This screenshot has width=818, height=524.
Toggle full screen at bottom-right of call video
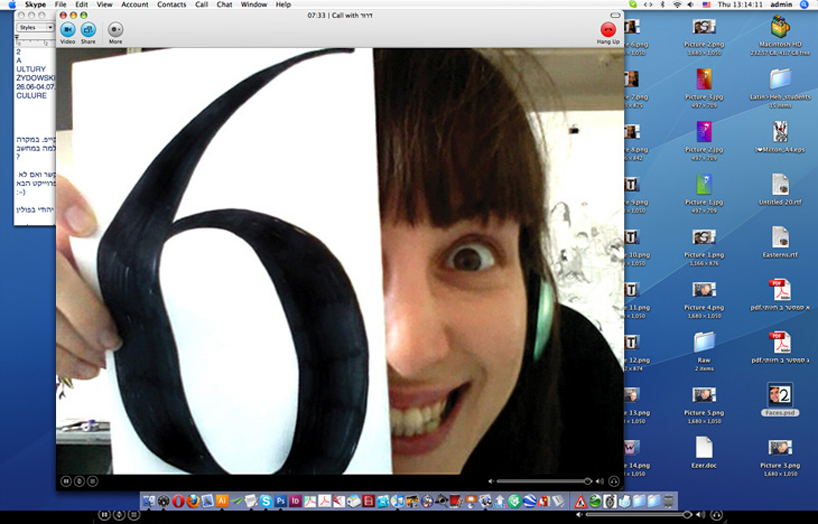[613, 481]
